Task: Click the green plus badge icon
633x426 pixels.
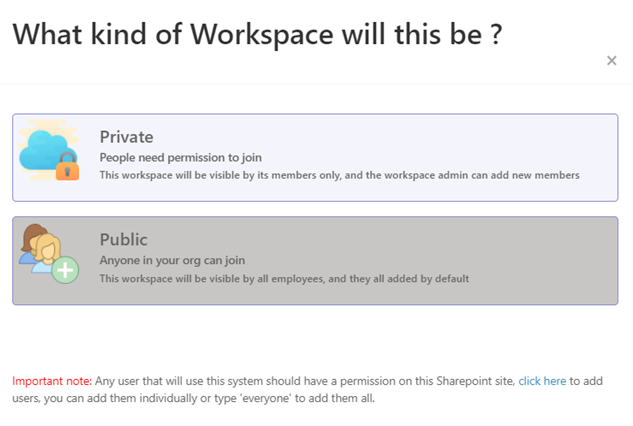Action: [x=65, y=270]
